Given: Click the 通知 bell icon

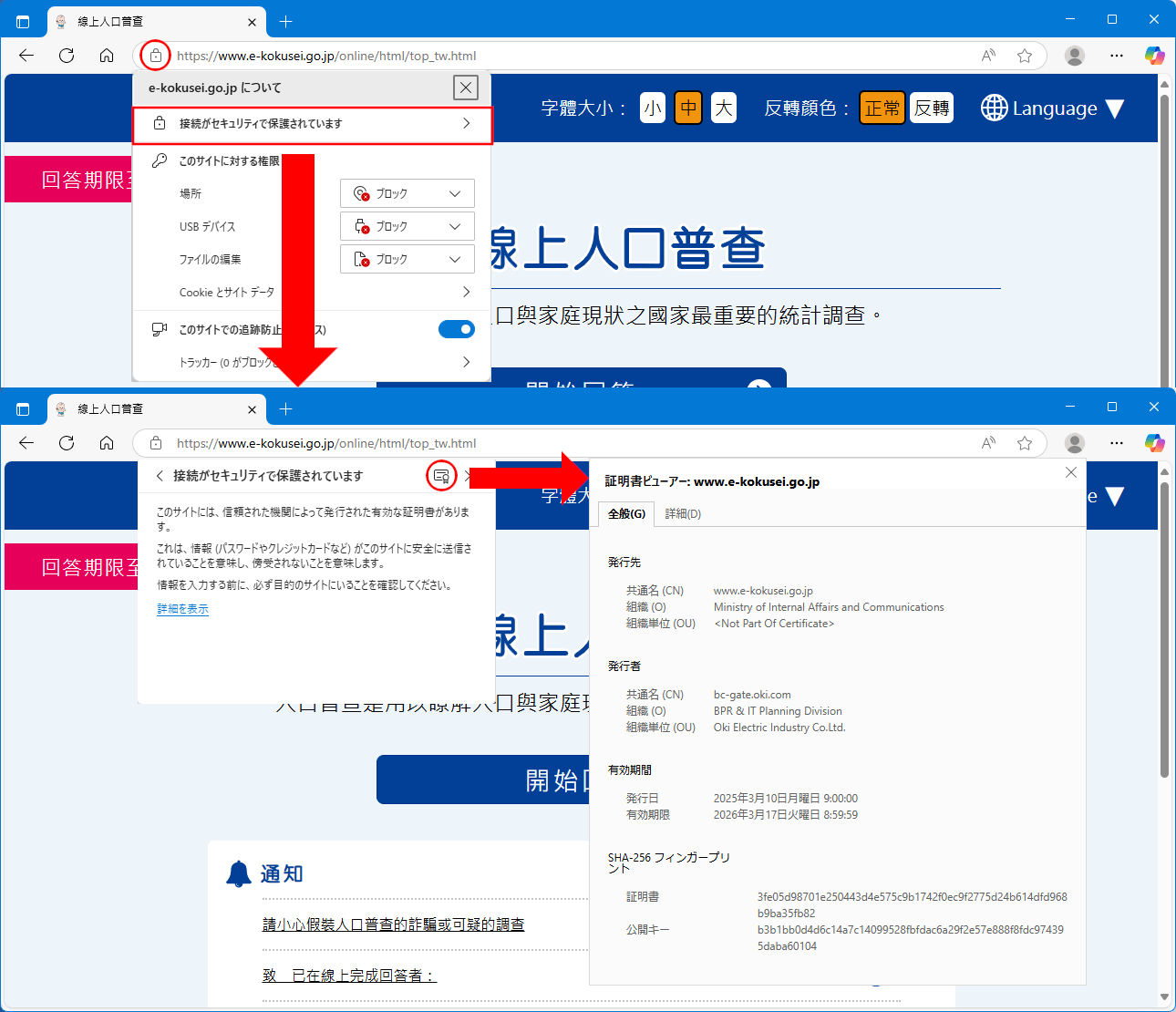Looking at the screenshot, I should click(239, 873).
